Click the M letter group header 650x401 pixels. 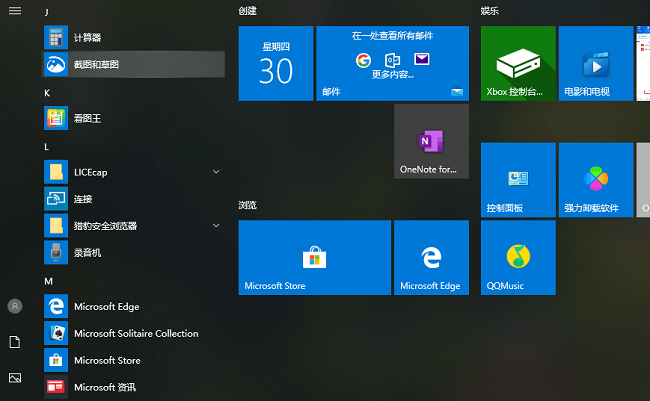(x=49, y=282)
